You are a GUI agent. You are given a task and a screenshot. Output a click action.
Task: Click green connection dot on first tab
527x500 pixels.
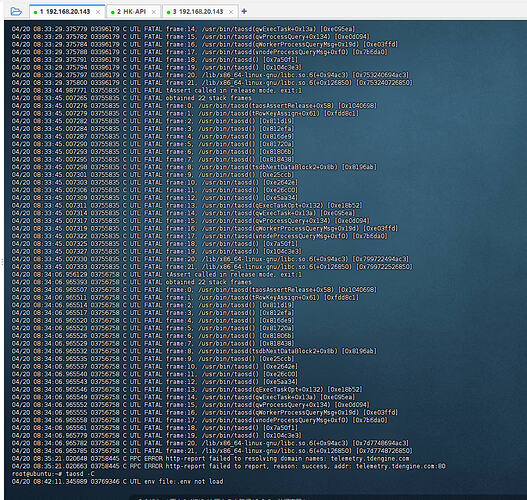pyautogui.click(x=35, y=12)
